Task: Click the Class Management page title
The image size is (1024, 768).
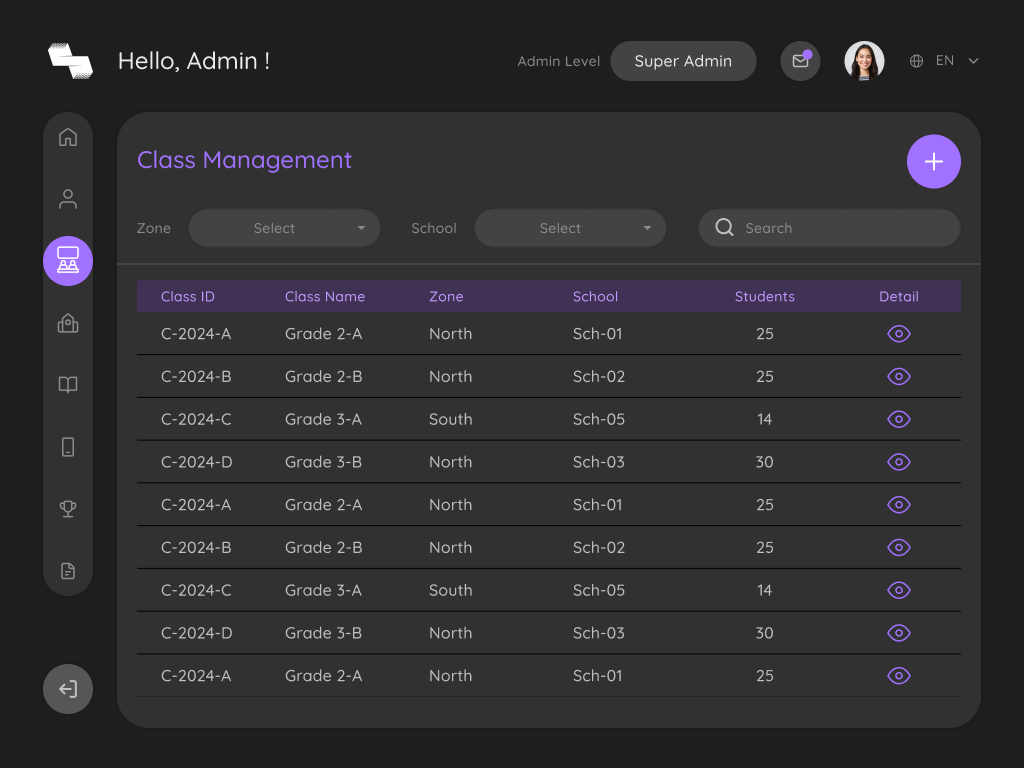Action: 244,160
